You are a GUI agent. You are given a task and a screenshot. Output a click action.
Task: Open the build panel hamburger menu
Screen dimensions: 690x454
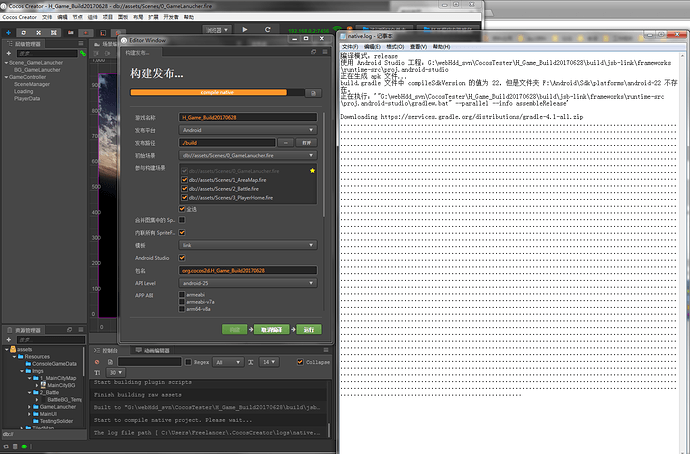(x=325, y=52)
